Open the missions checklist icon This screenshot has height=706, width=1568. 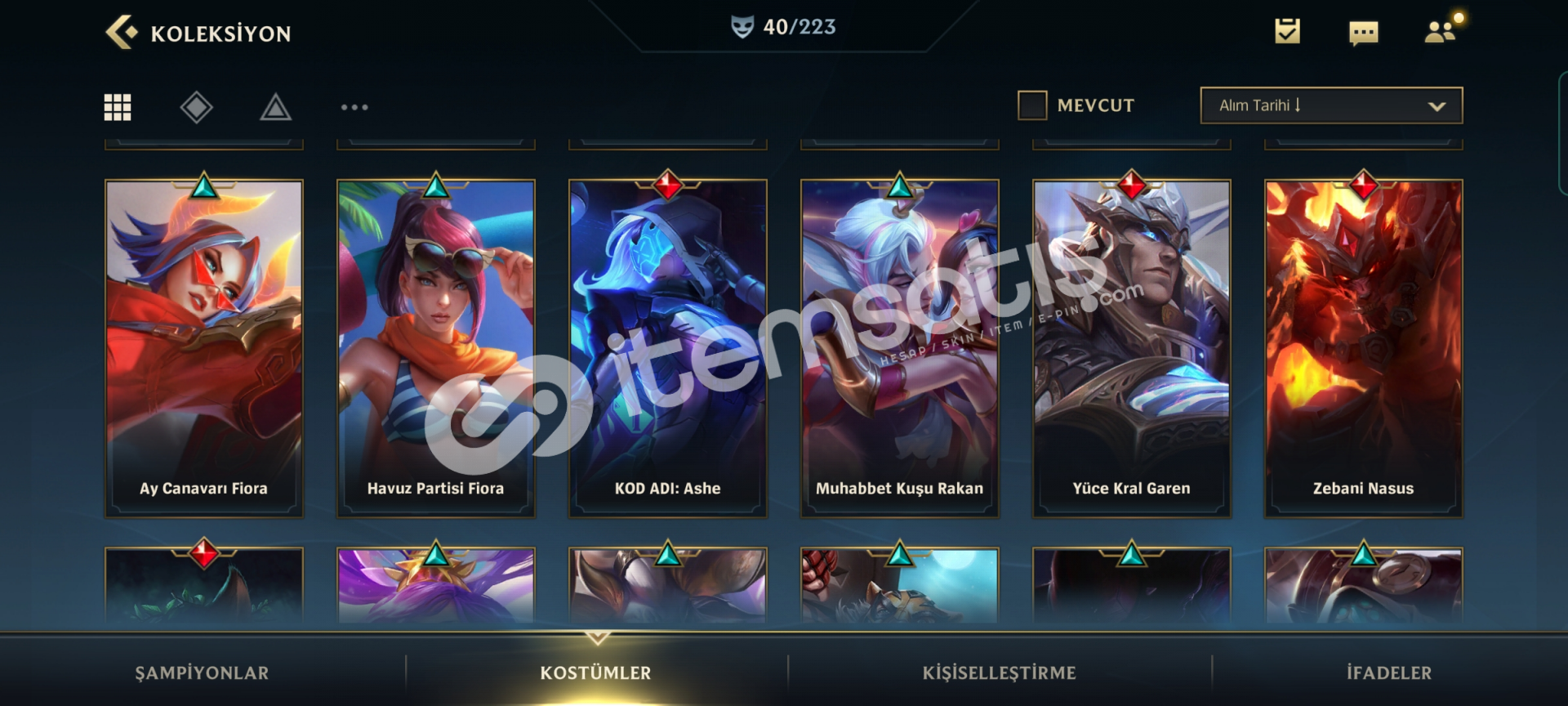tap(1287, 31)
